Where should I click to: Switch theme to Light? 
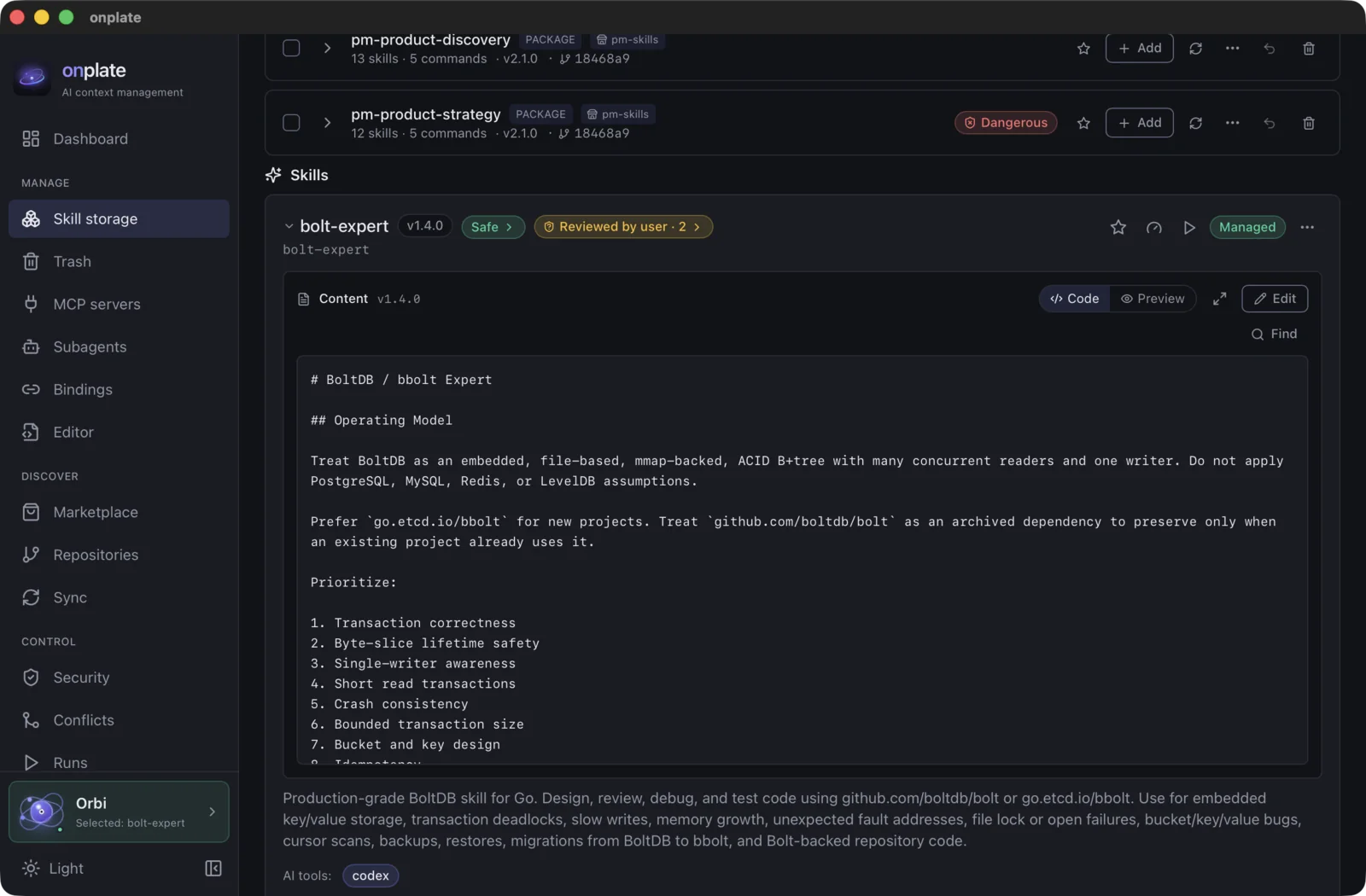53,868
